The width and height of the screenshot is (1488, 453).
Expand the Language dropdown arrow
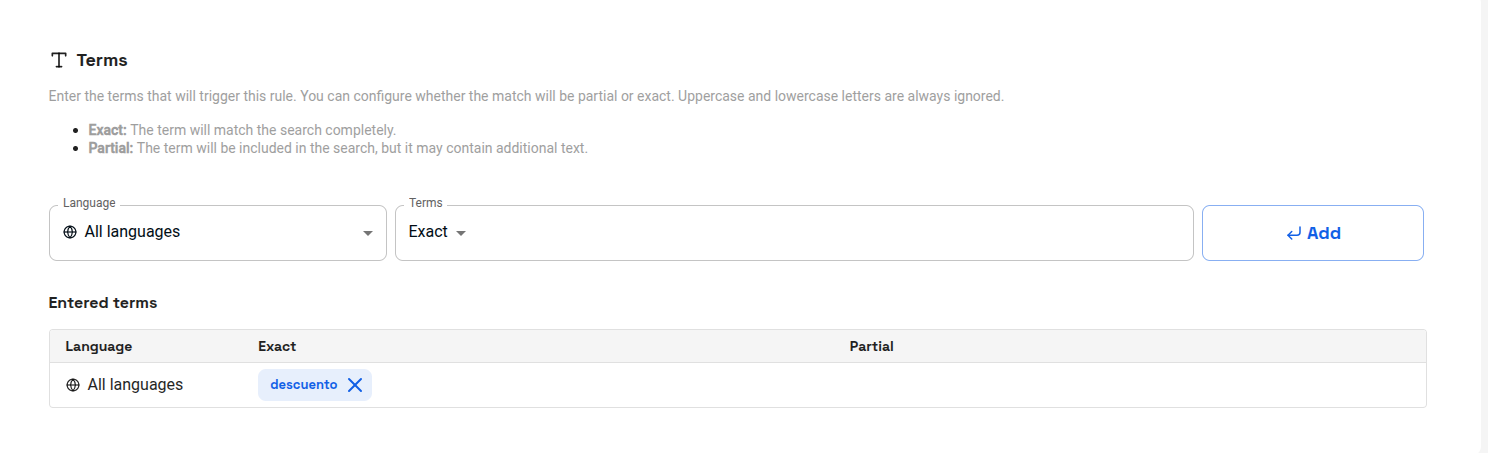point(368,233)
